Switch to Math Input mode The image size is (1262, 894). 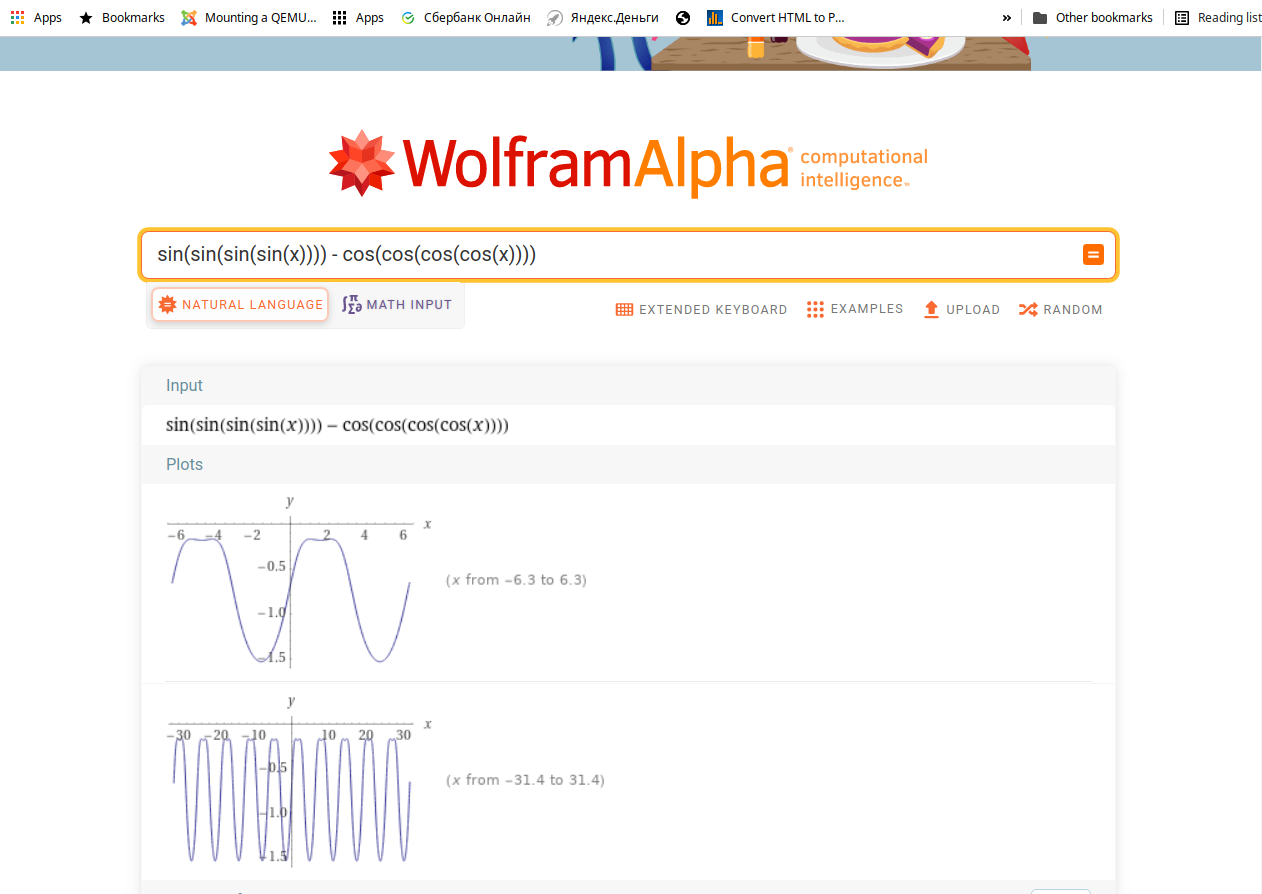[x=397, y=304]
